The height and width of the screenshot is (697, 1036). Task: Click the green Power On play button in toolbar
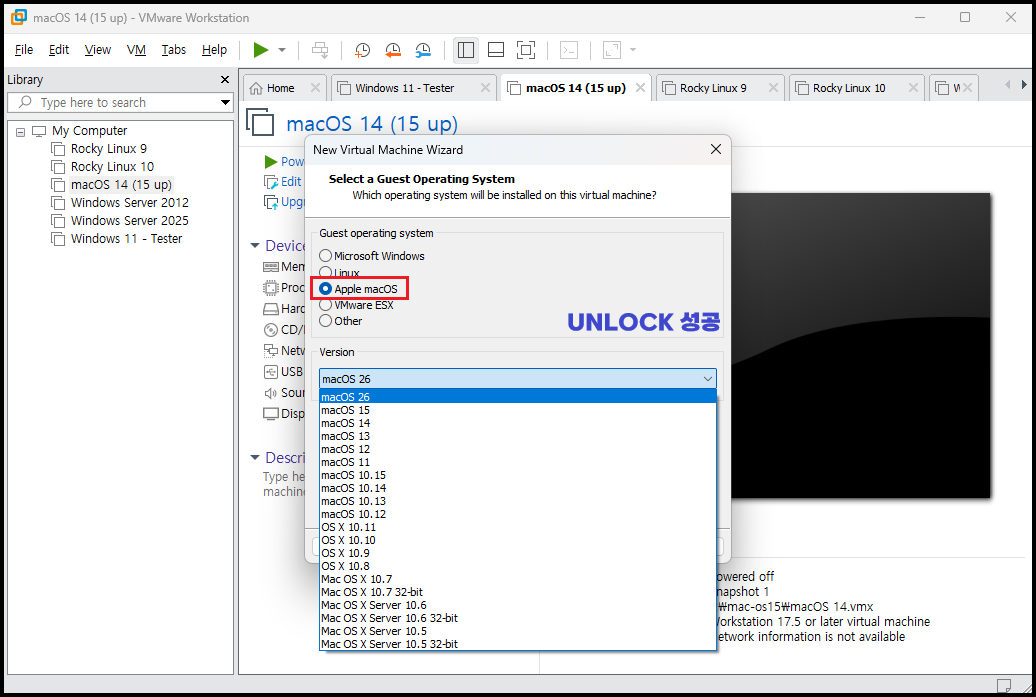(261, 50)
